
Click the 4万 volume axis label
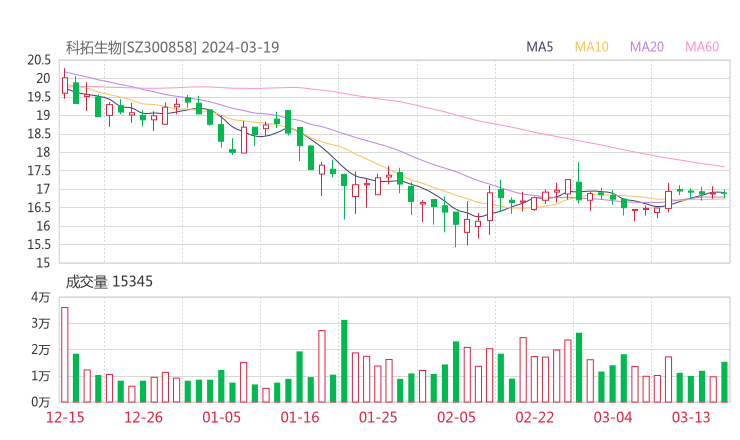[41, 297]
